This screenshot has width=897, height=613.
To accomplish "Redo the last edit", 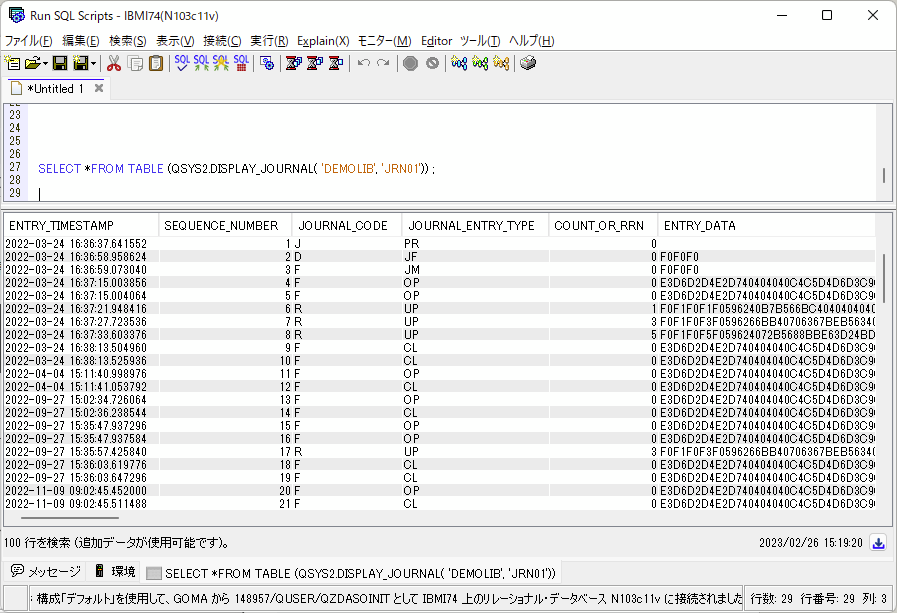I will (x=383, y=63).
